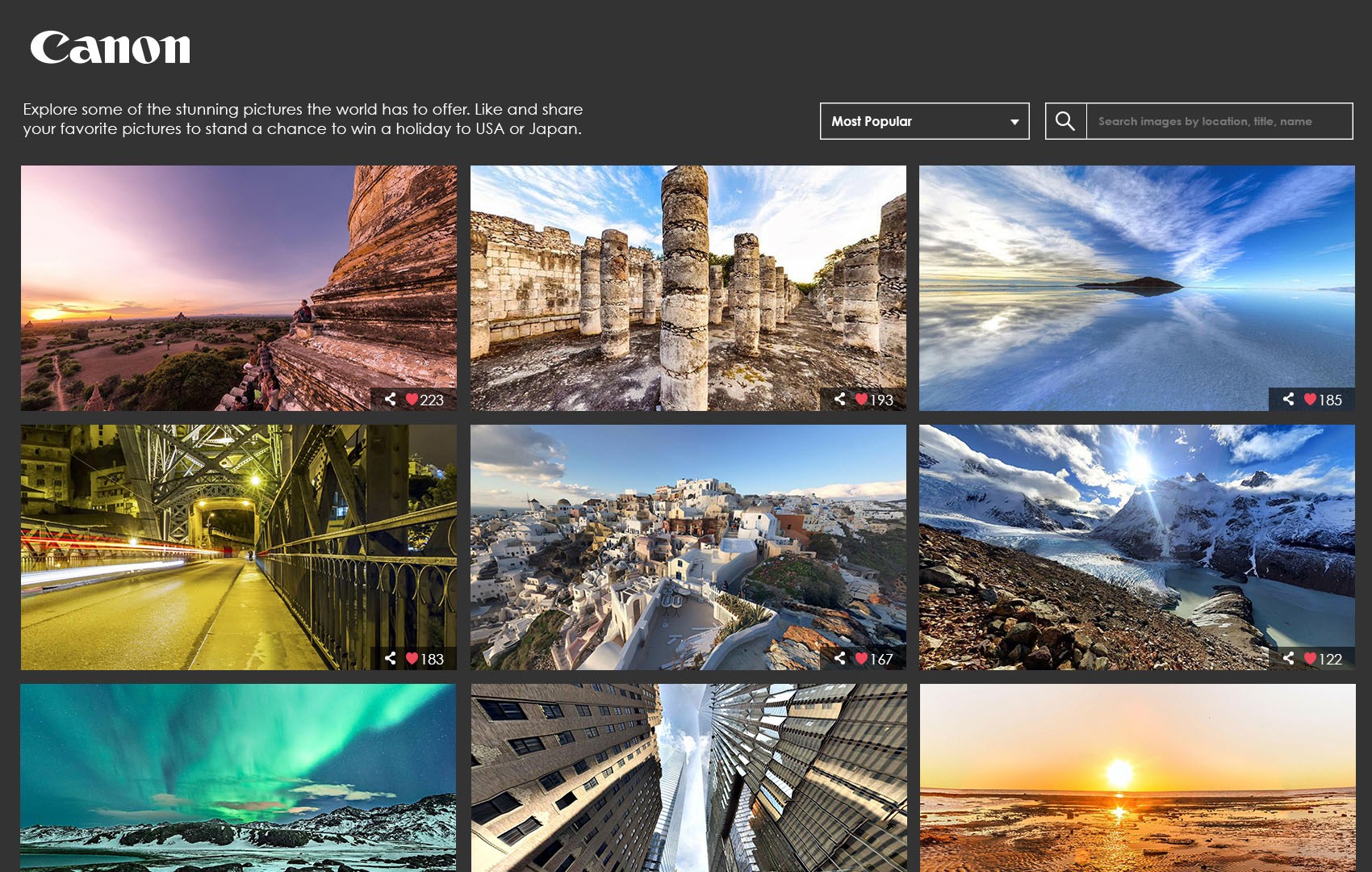1372x872 pixels.
Task: Like the hillside town photo showing 167
Action: click(861, 658)
